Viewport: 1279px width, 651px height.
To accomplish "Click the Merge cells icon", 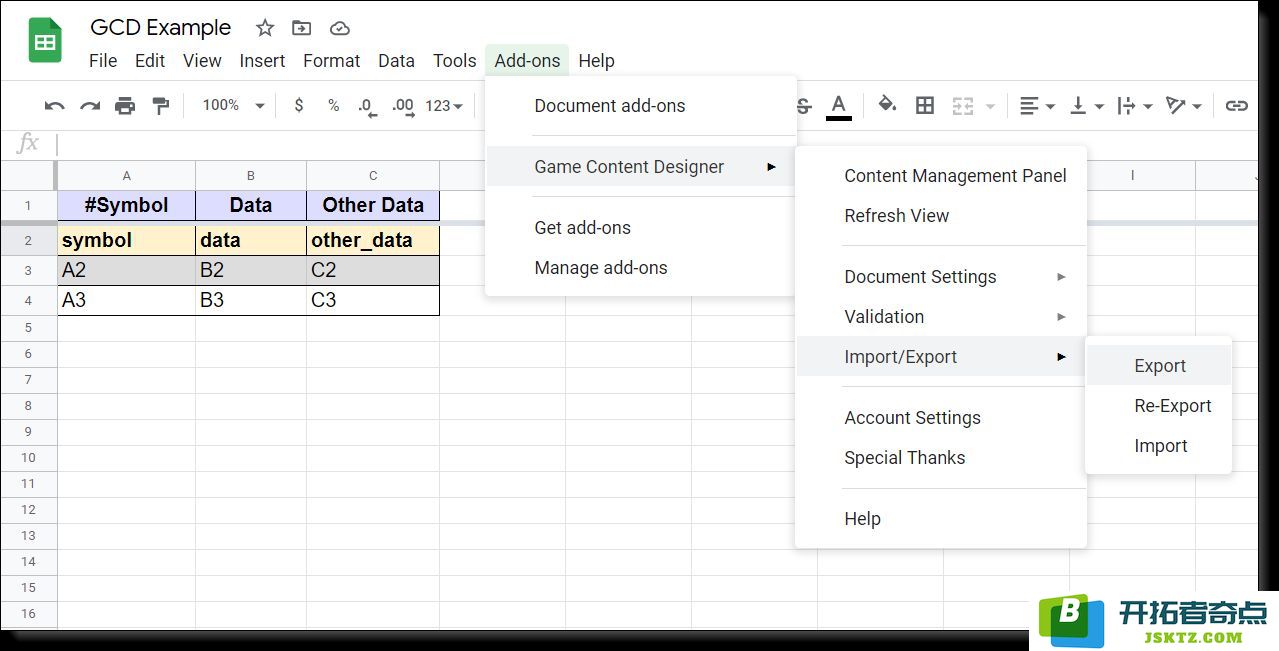I will pyautogui.click(x=963, y=105).
